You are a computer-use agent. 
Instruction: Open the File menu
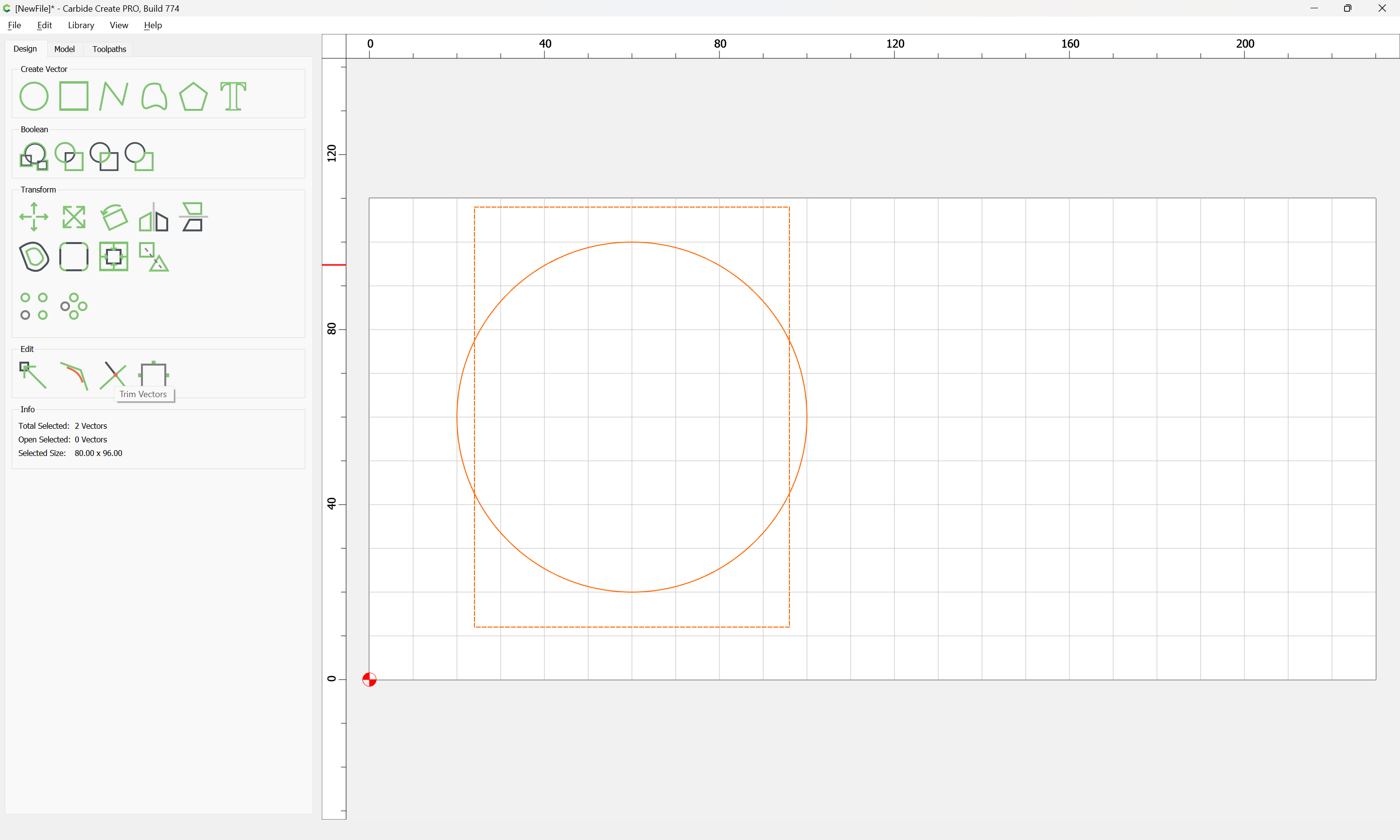coord(15,25)
